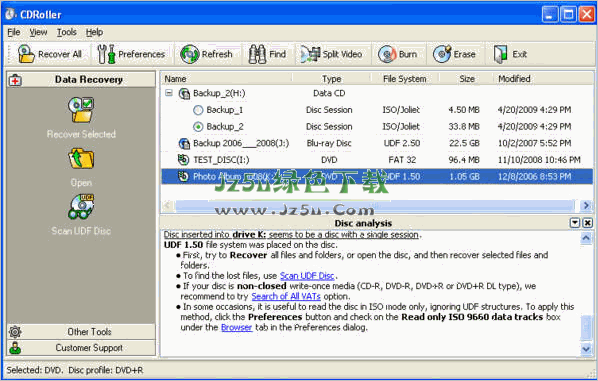Follow the Browser tab link

click(236, 327)
